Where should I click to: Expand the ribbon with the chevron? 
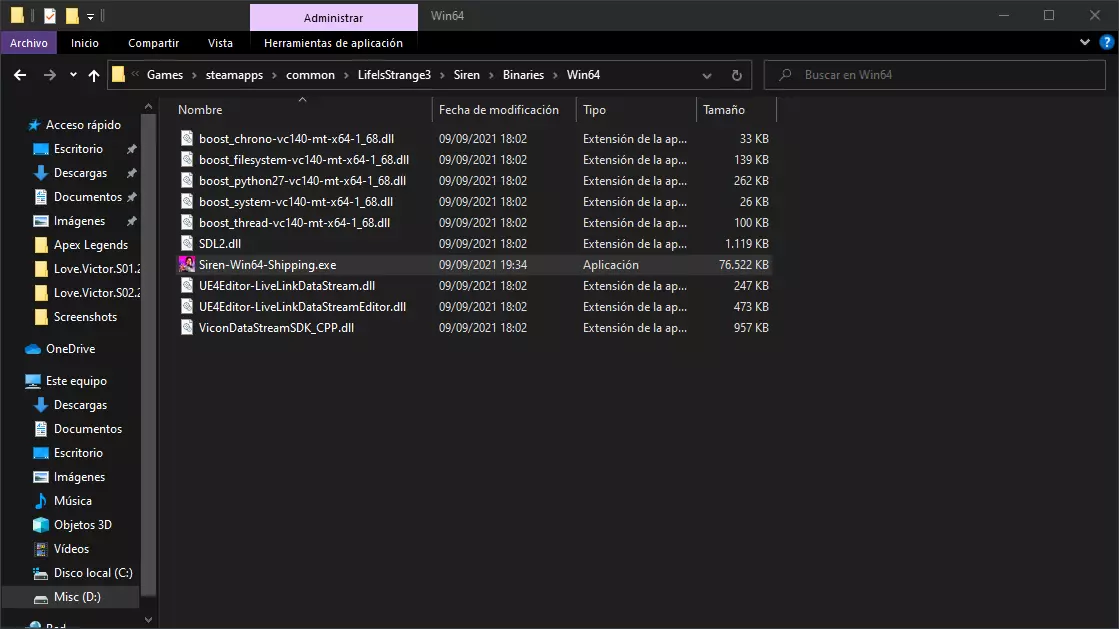coord(1087,43)
